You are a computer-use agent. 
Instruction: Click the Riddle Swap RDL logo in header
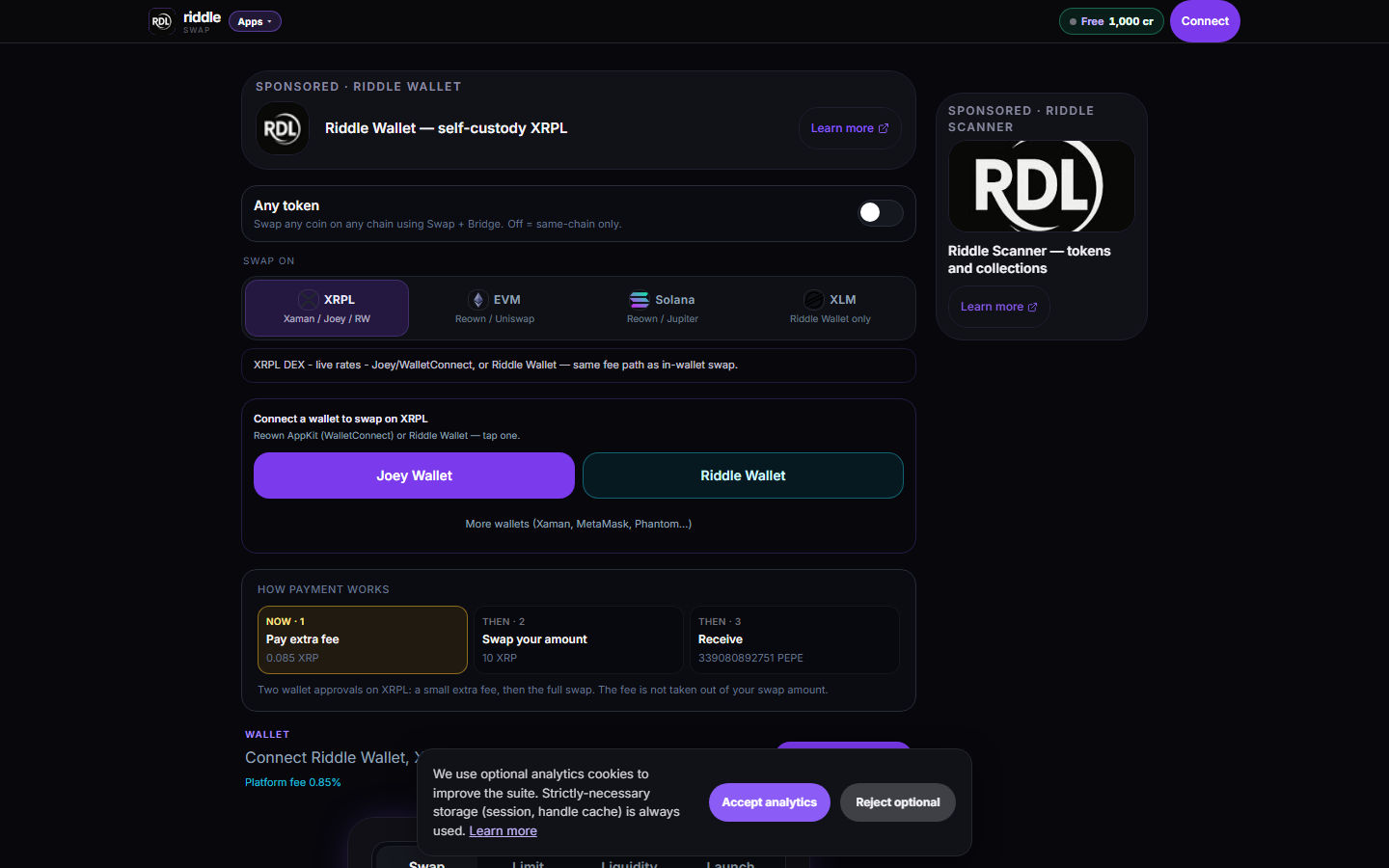point(161,21)
